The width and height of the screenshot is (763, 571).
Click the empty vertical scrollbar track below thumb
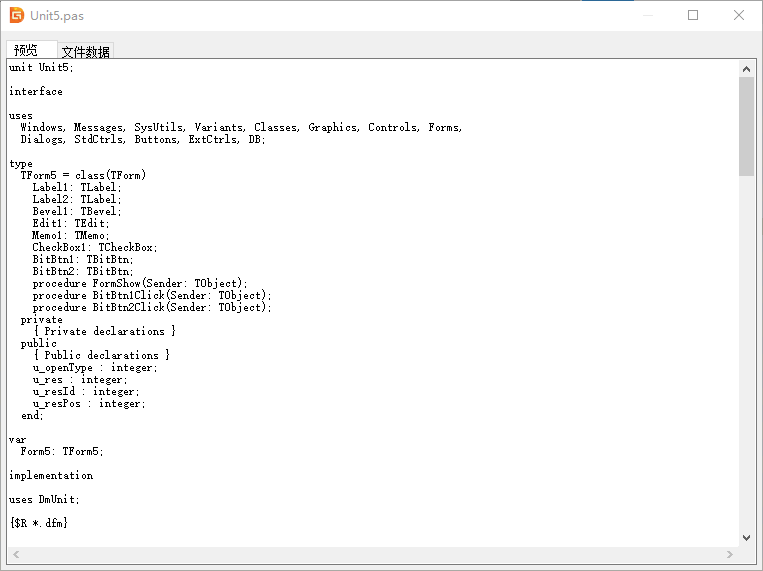(746, 353)
